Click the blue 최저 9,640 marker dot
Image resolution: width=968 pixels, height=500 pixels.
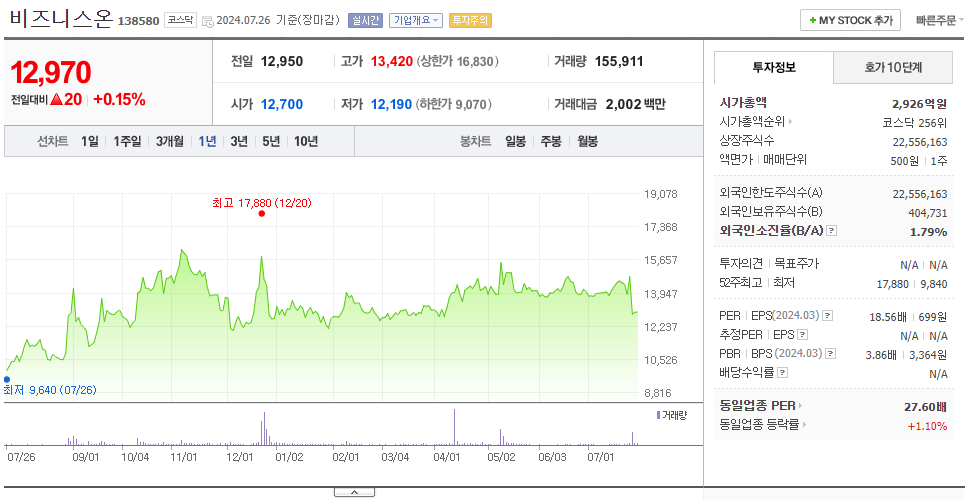[6, 380]
